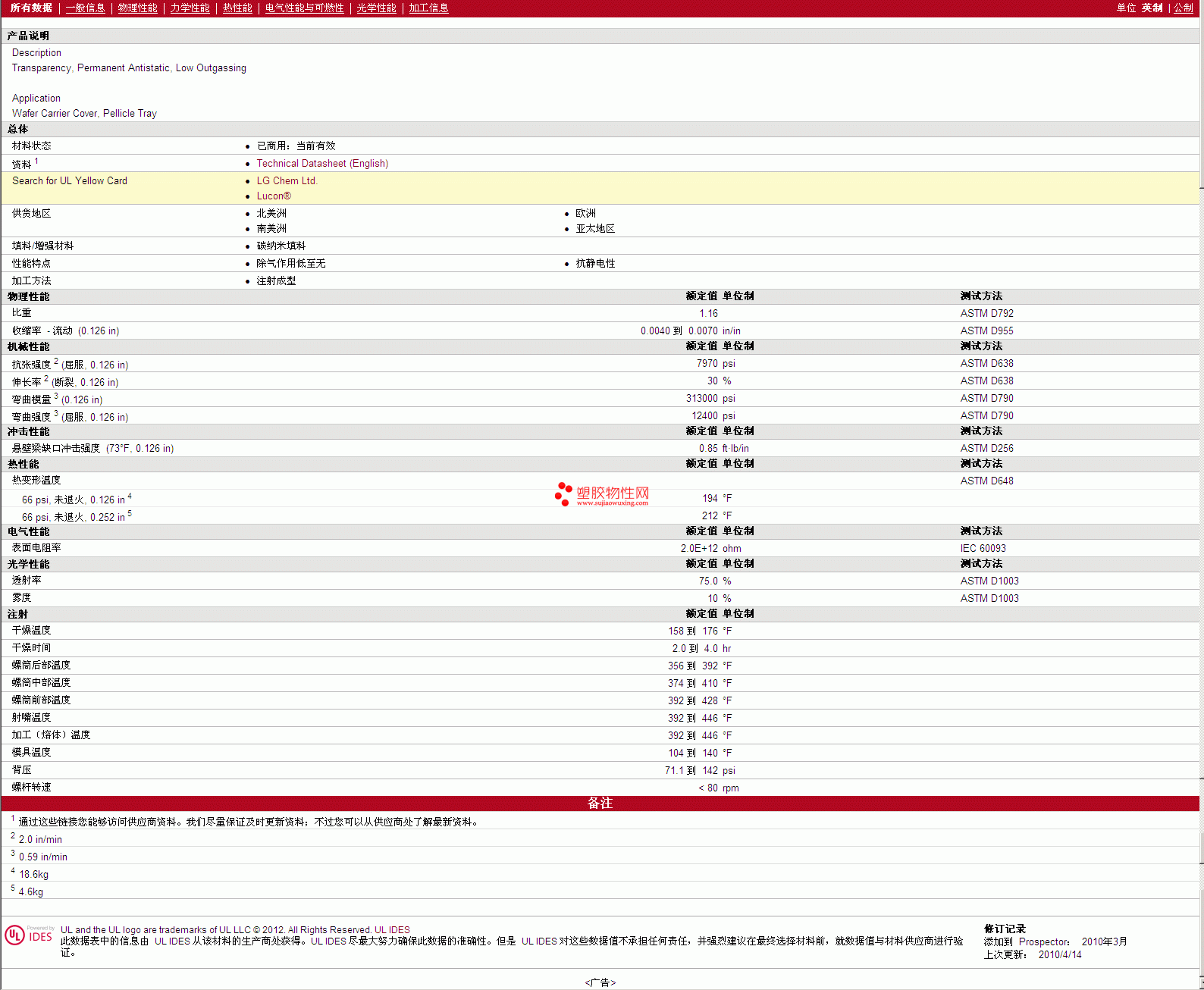Switch to the 物理性能 tab

coord(137,8)
